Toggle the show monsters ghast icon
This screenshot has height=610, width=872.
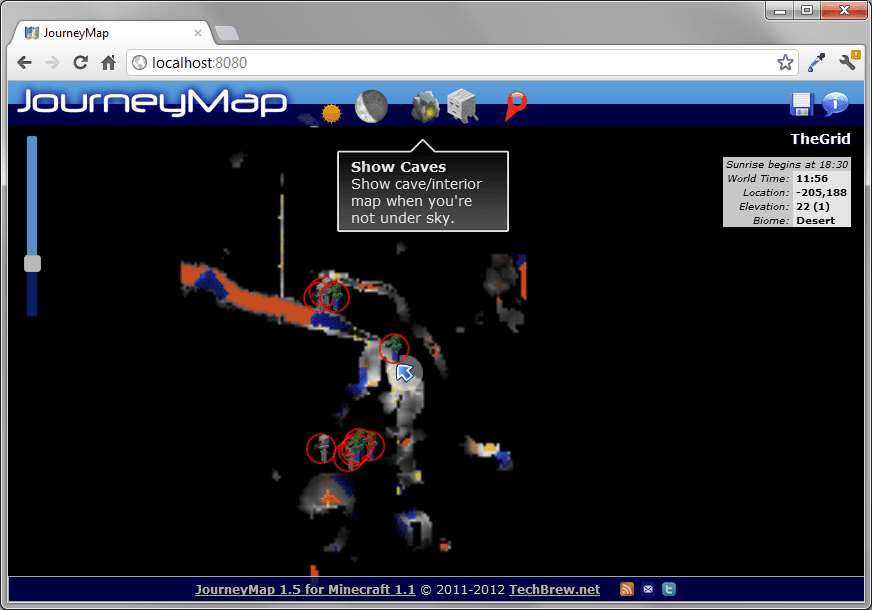pos(463,105)
